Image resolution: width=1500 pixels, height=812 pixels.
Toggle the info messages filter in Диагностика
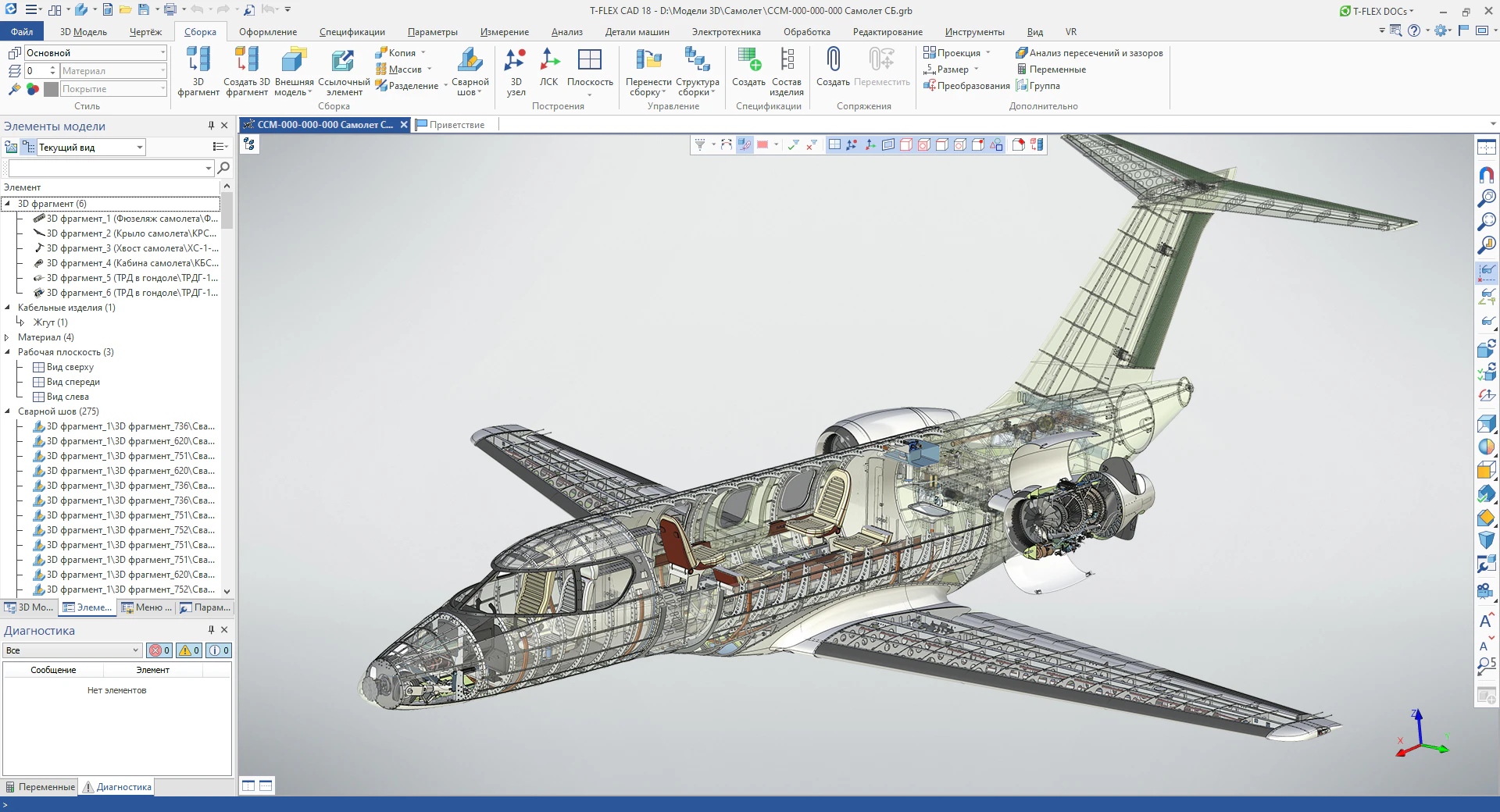click(220, 650)
